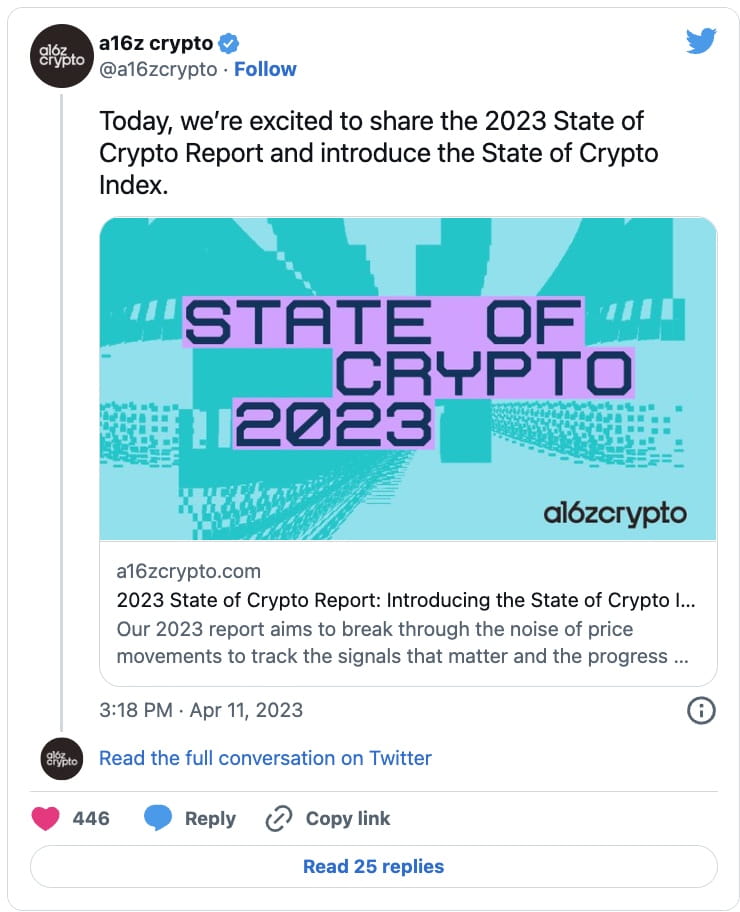The image size is (740, 912).
Task: Click the a16z crypto verified badge
Action: pos(229,43)
